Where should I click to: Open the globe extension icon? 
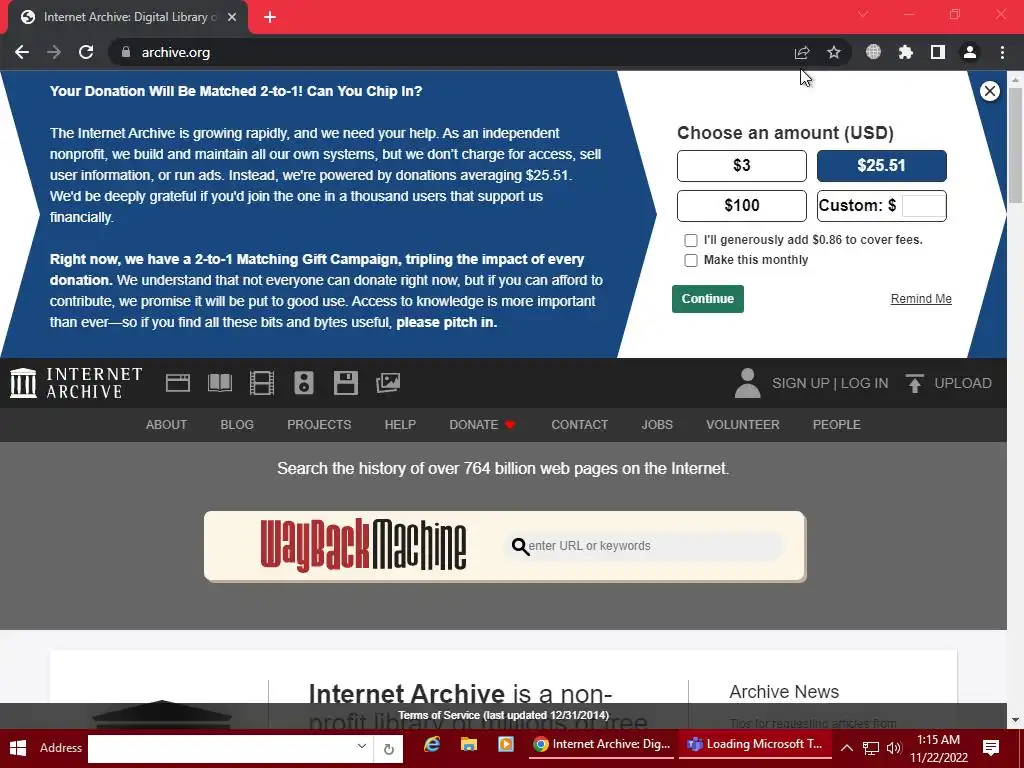point(873,52)
